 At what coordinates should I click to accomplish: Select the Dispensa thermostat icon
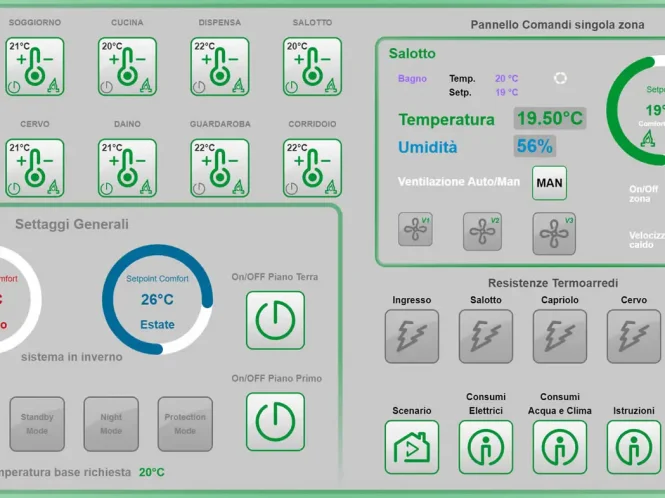219,67
